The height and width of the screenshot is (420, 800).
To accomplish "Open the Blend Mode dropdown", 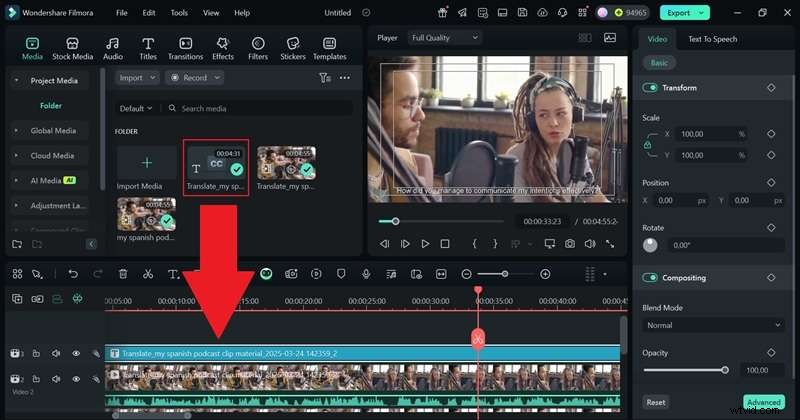I will pyautogui.click(x=713, y=325).
